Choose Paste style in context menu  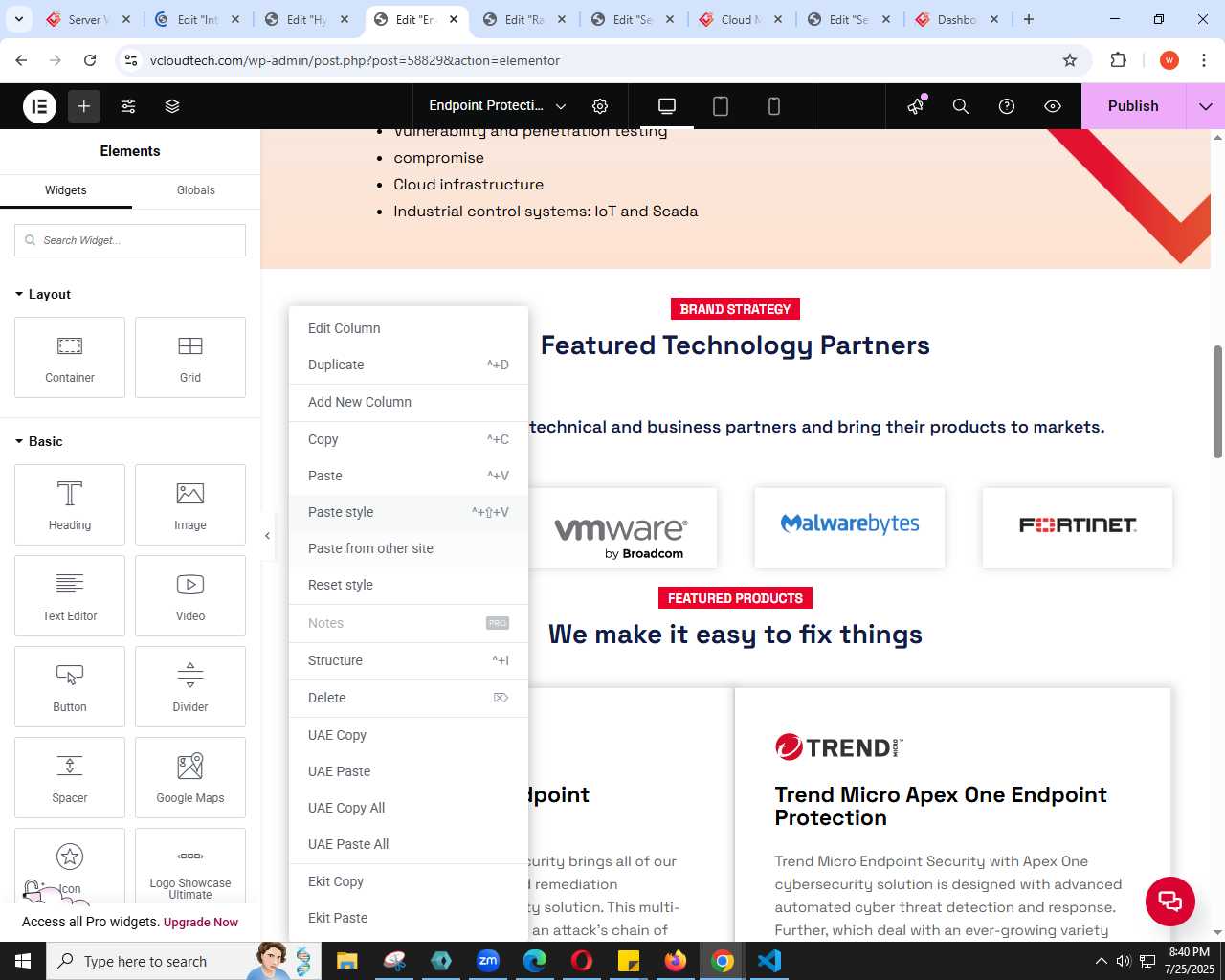pyautogui.click(x=409, y=512)
